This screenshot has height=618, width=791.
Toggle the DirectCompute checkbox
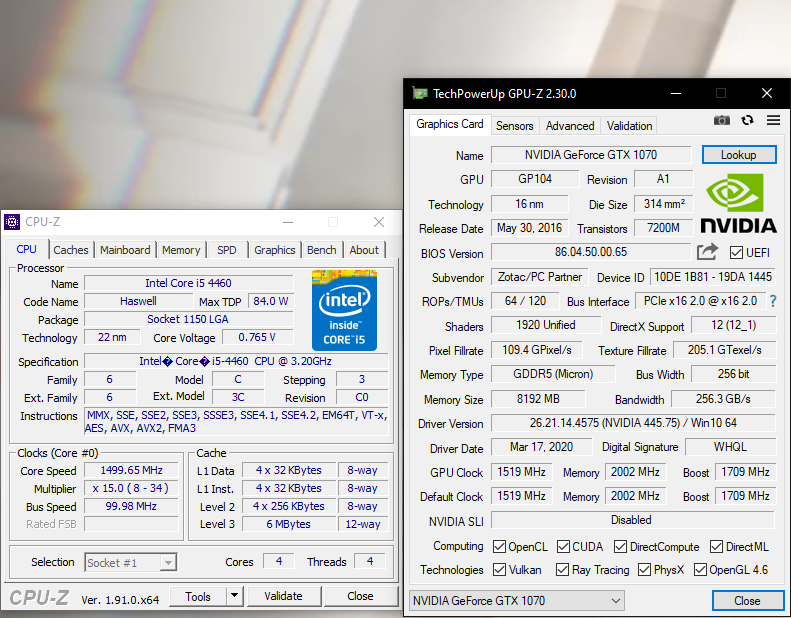620,546
